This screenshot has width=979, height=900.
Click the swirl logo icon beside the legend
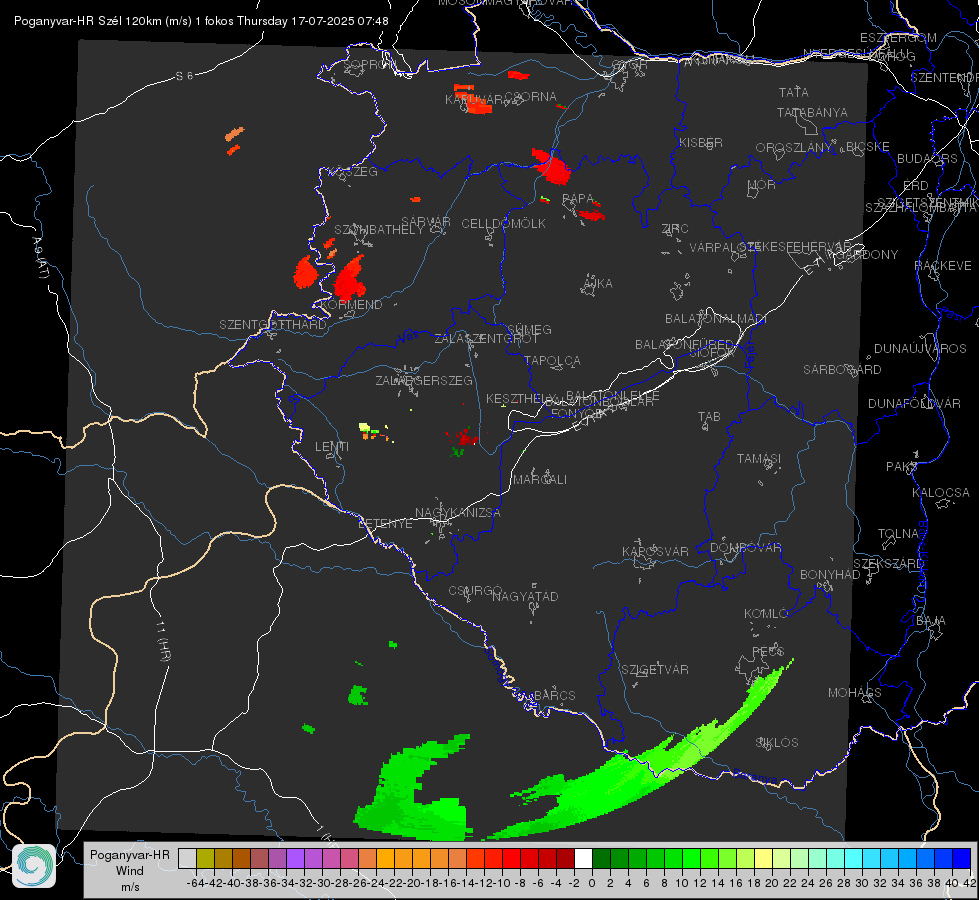34,866
